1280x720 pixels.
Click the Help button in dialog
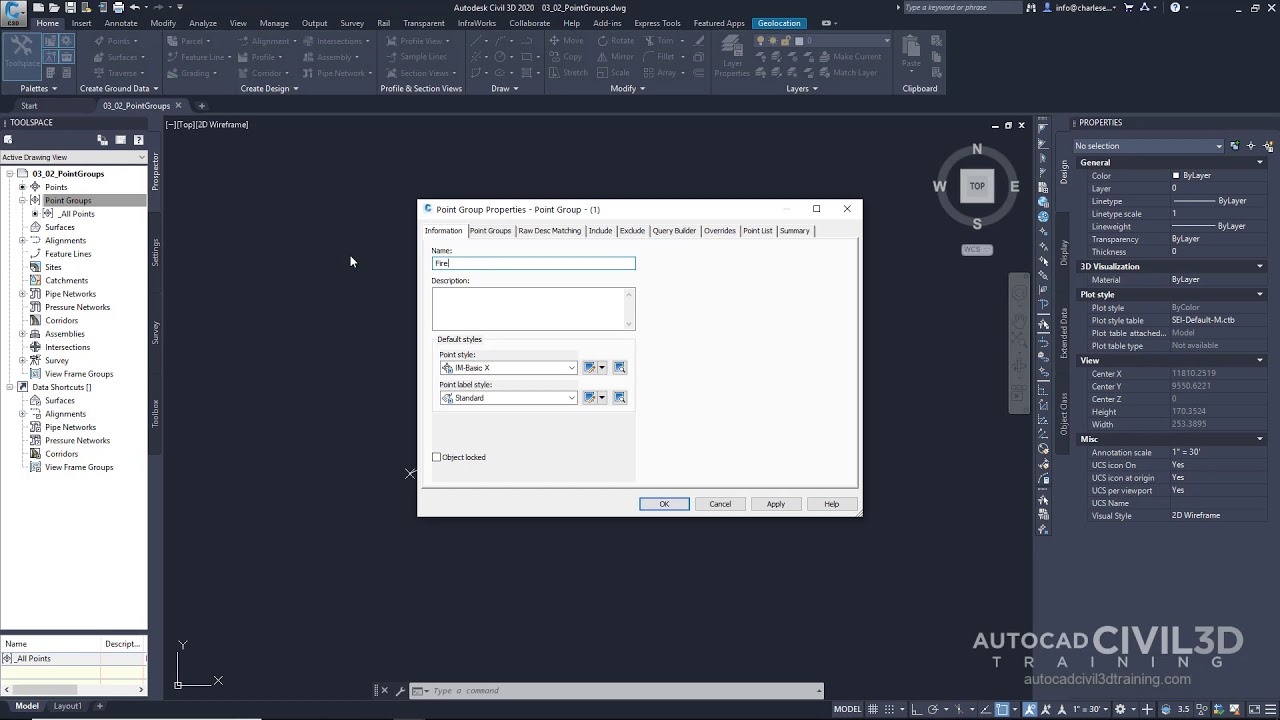click(x=831, y=504)
